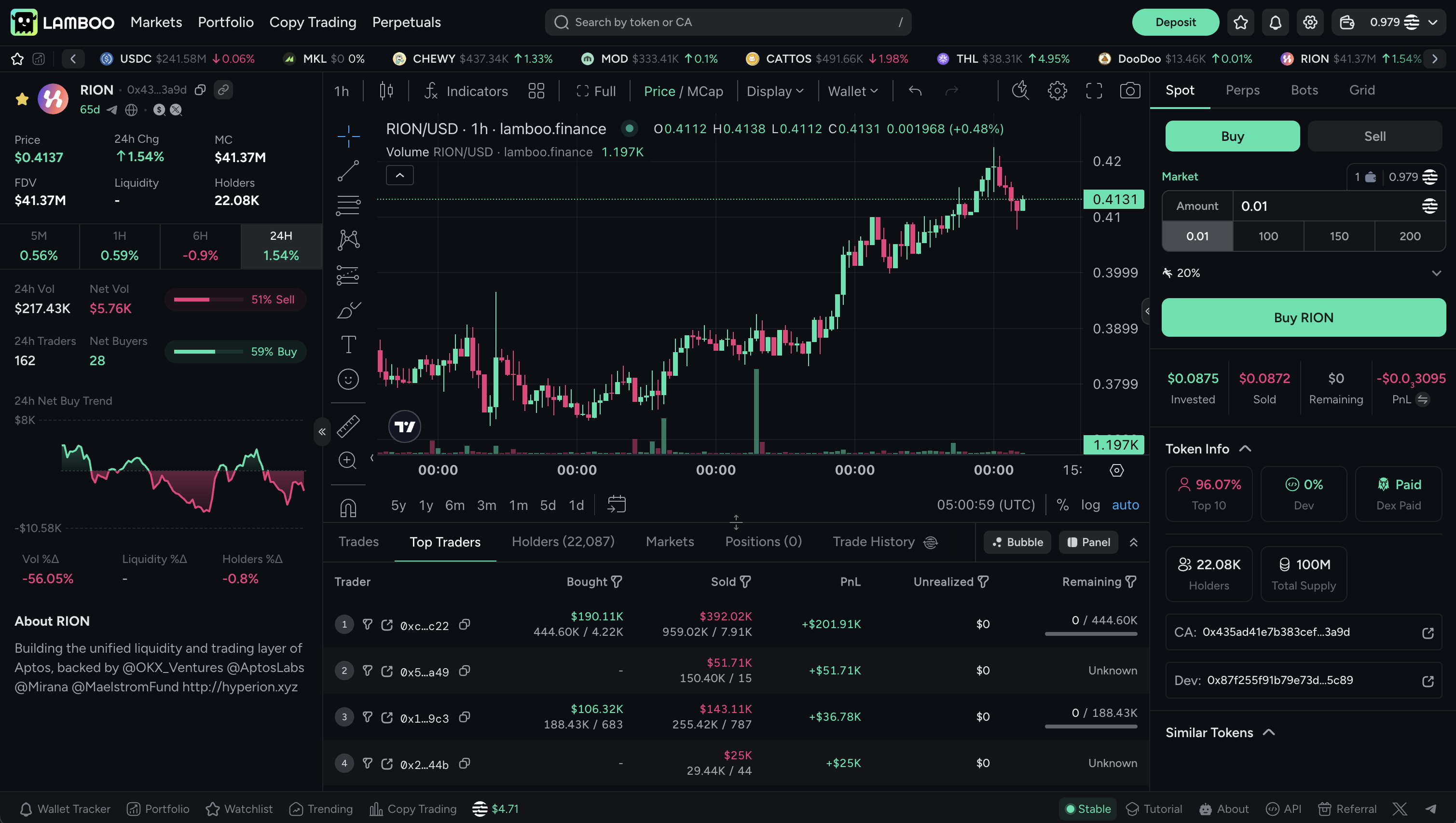The height and width of the screenshot is (823, 1456).
Task: Expand the 20% slippage settings row
Action: [x=1436, y=273]
